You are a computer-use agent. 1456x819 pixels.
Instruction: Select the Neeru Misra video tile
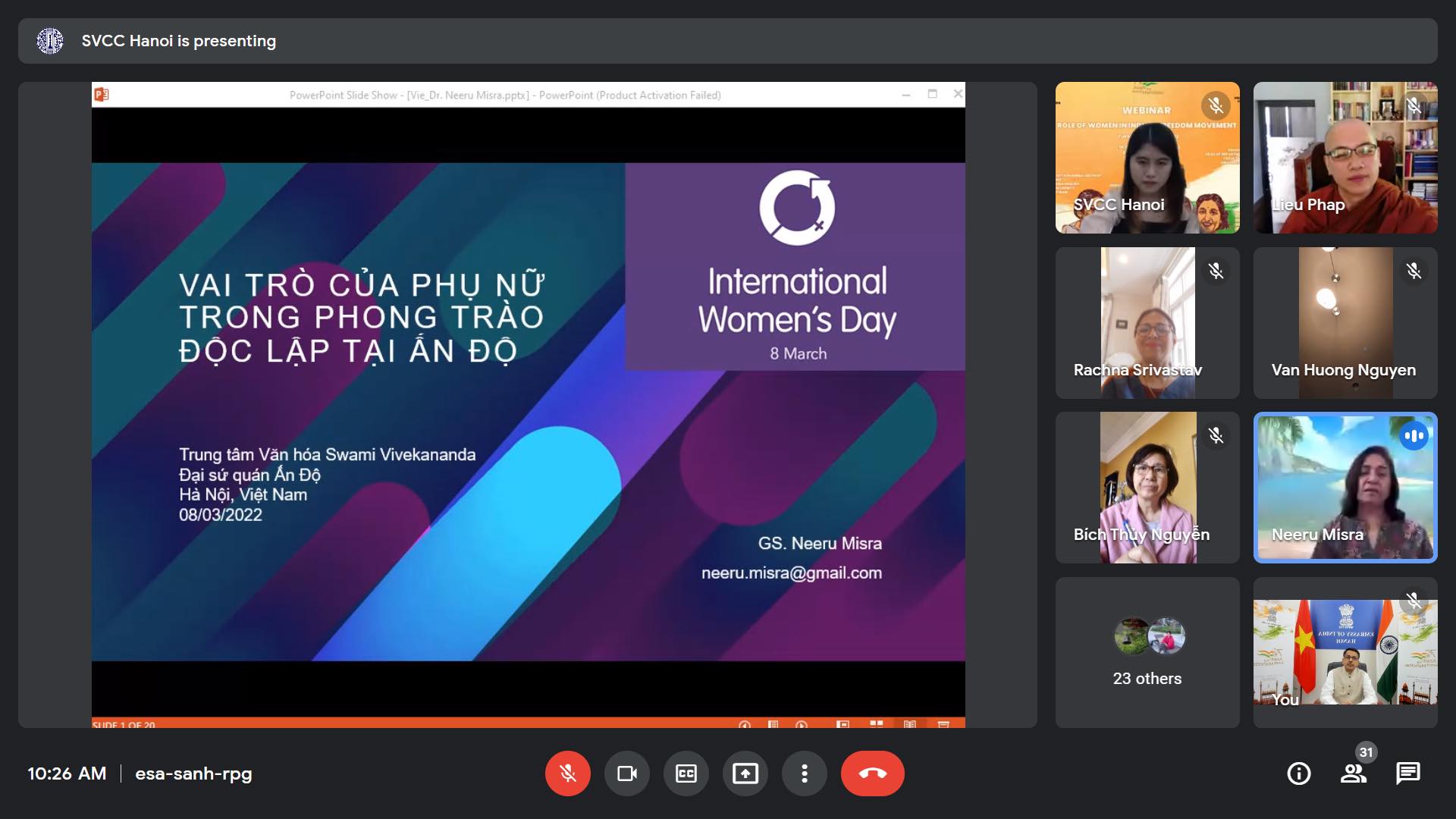[x=1345, y=487]
